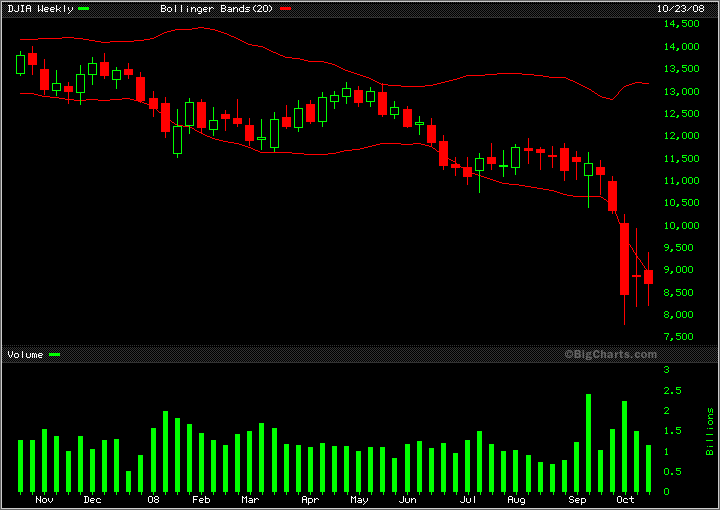Screen dimensions: 720x510
Task: Select the 14,000 price axis label
Action: pos(682,46)
